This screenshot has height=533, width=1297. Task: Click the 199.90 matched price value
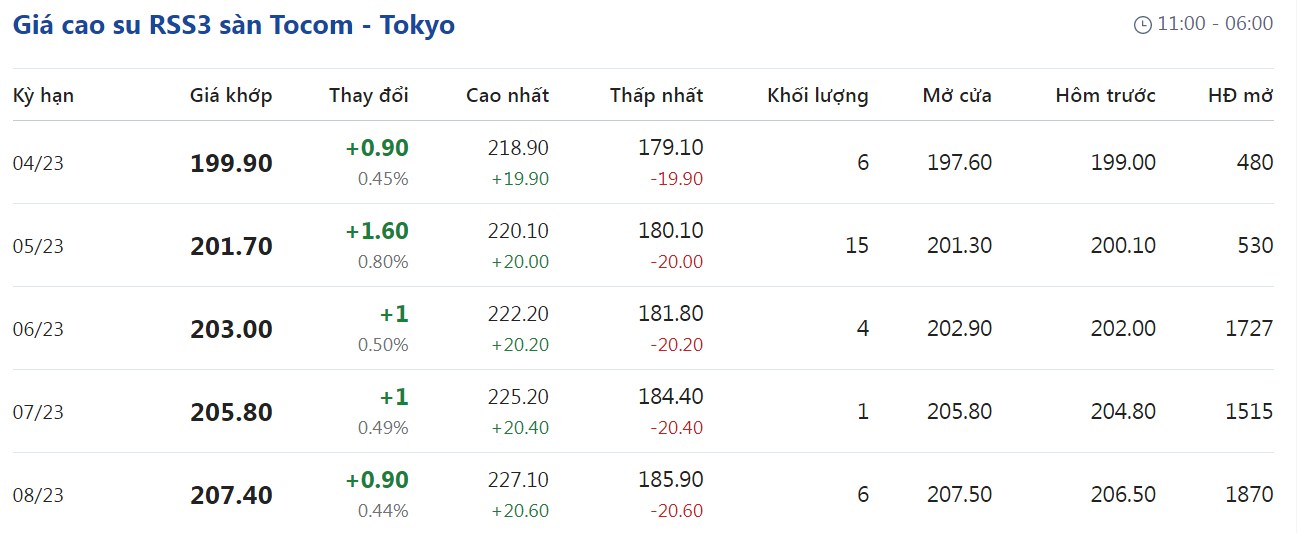pos(231,163)
